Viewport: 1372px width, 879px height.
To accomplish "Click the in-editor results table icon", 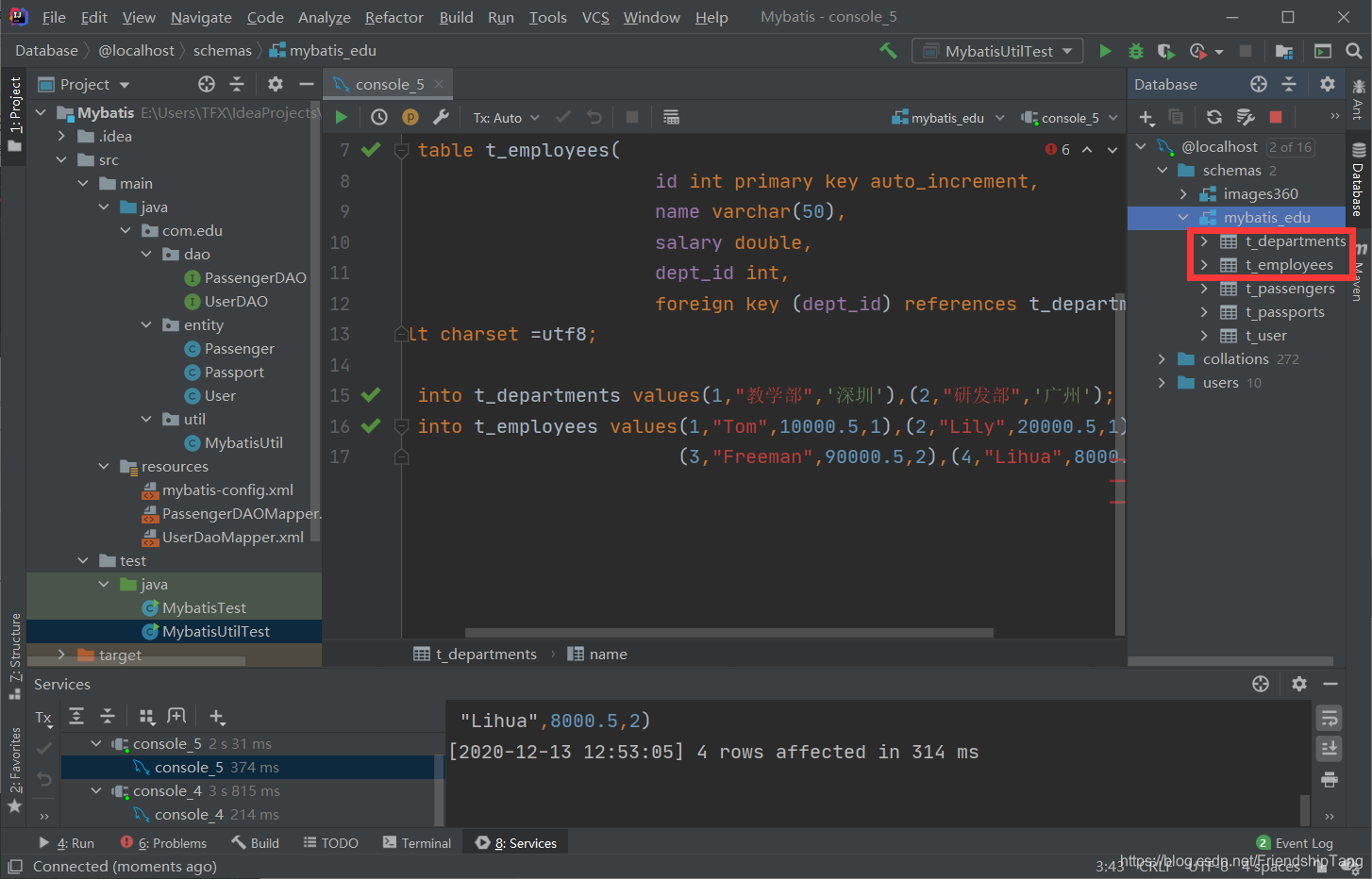I will click(671, 117).
